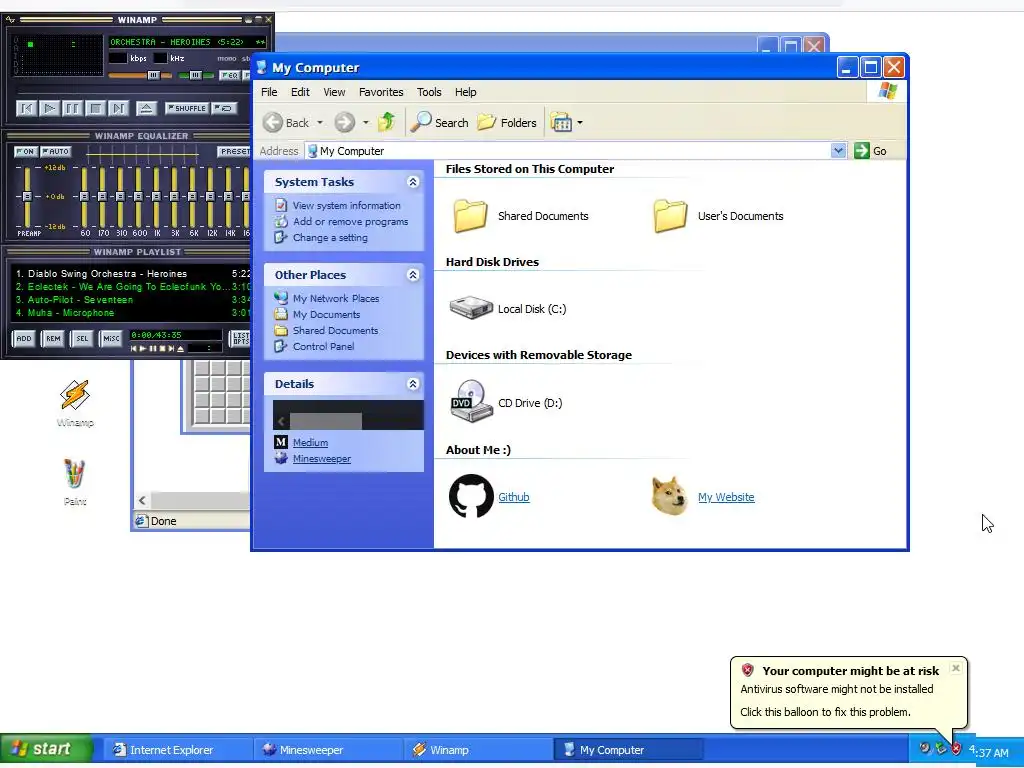This screenshot has height=768, width=1024.
Task: Open Address bar dropdown arrow
Action: (x=839, y=151)
